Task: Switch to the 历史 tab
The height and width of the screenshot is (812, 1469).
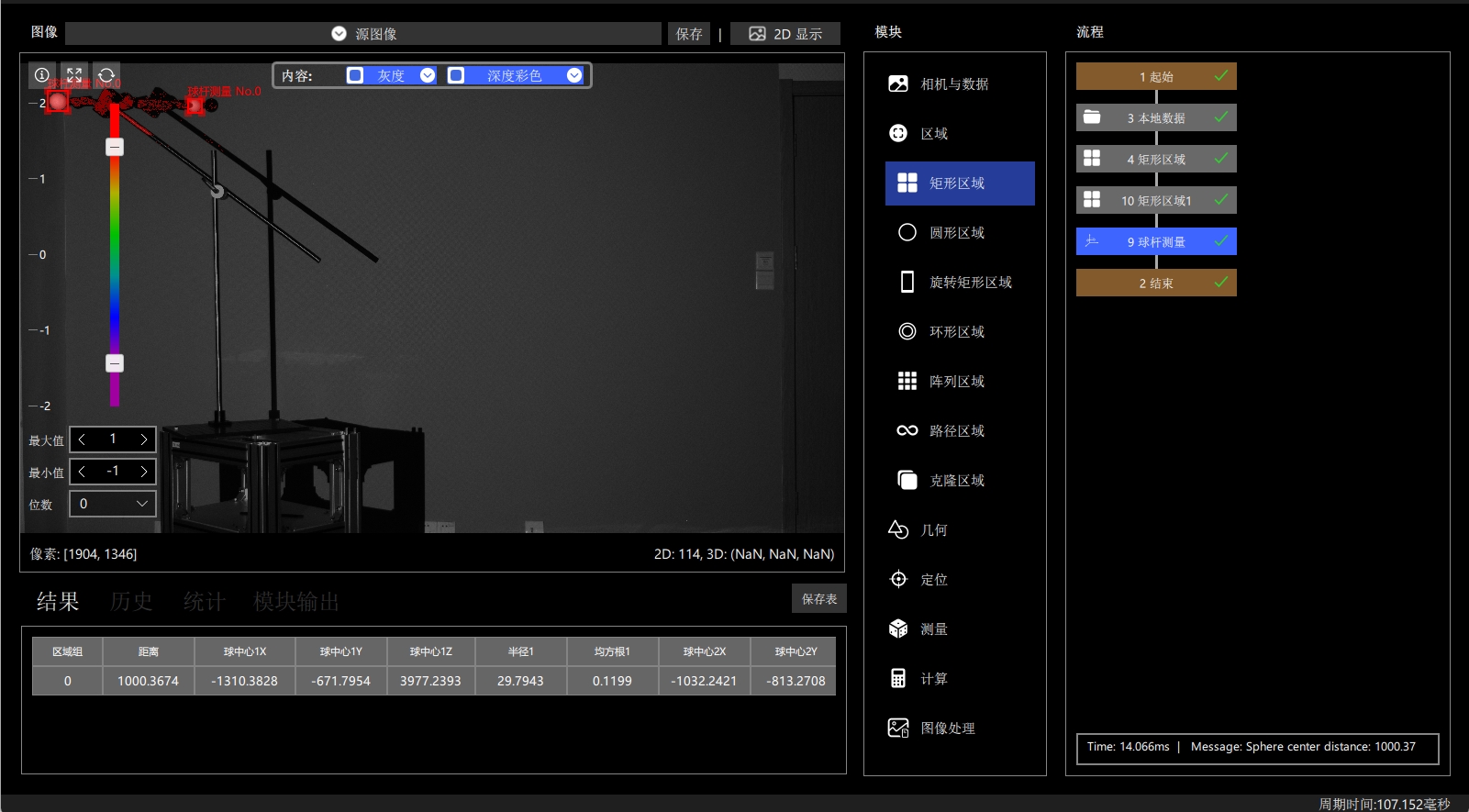Action: coord(131,602)
